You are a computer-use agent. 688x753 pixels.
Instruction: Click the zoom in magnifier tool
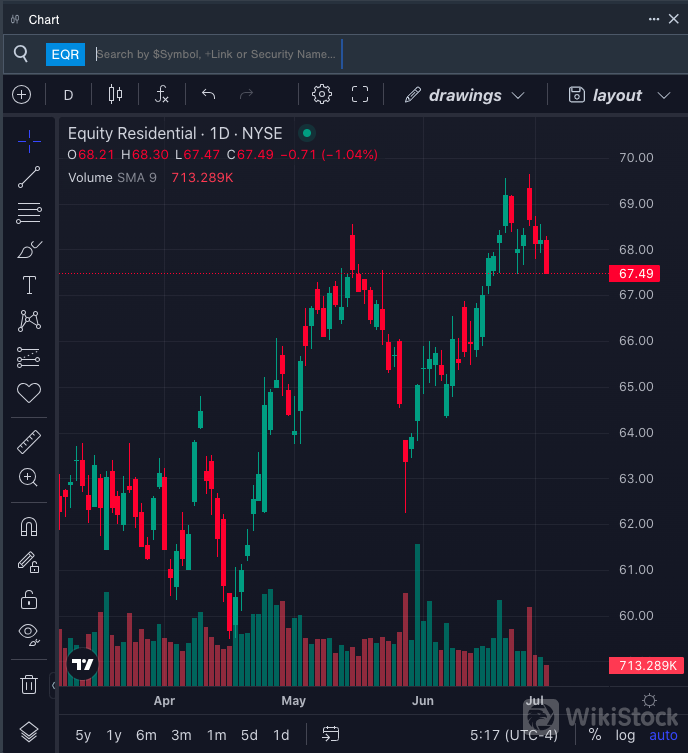(29, 477)
